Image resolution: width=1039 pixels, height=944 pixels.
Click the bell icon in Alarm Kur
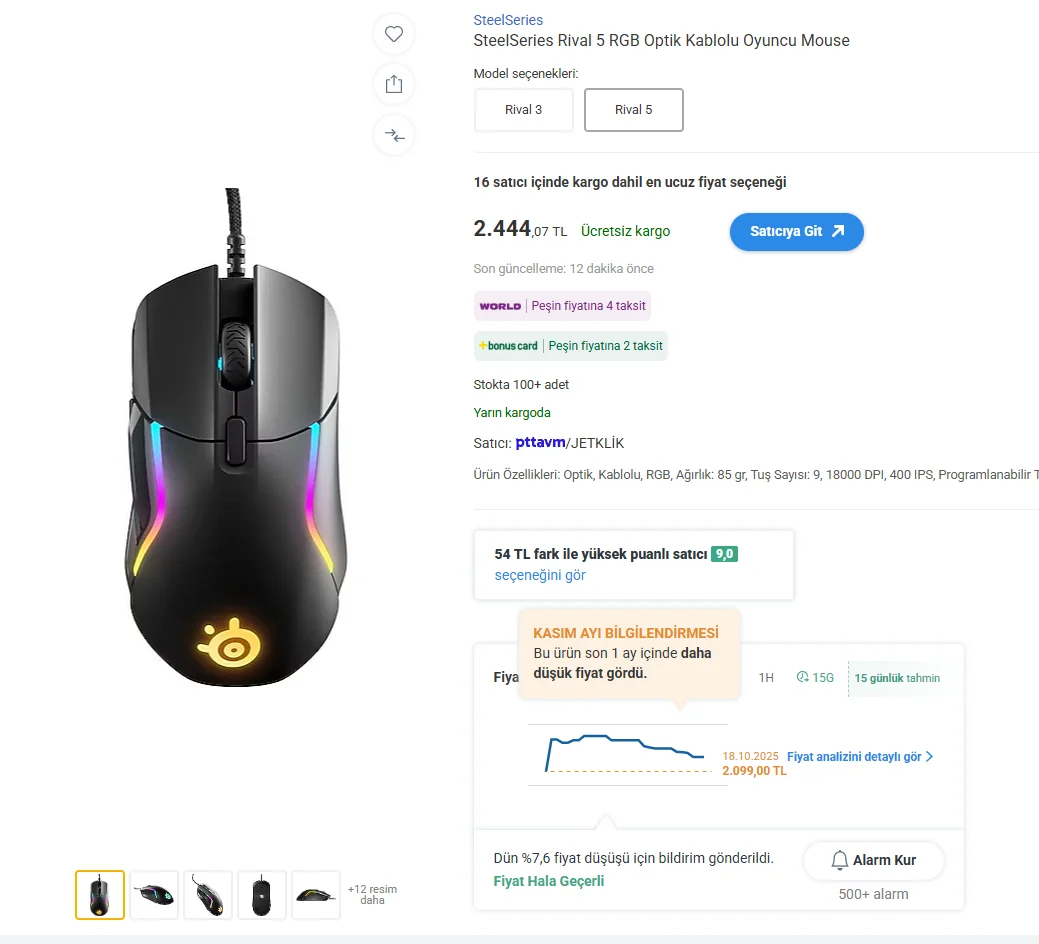coord(839,860)
